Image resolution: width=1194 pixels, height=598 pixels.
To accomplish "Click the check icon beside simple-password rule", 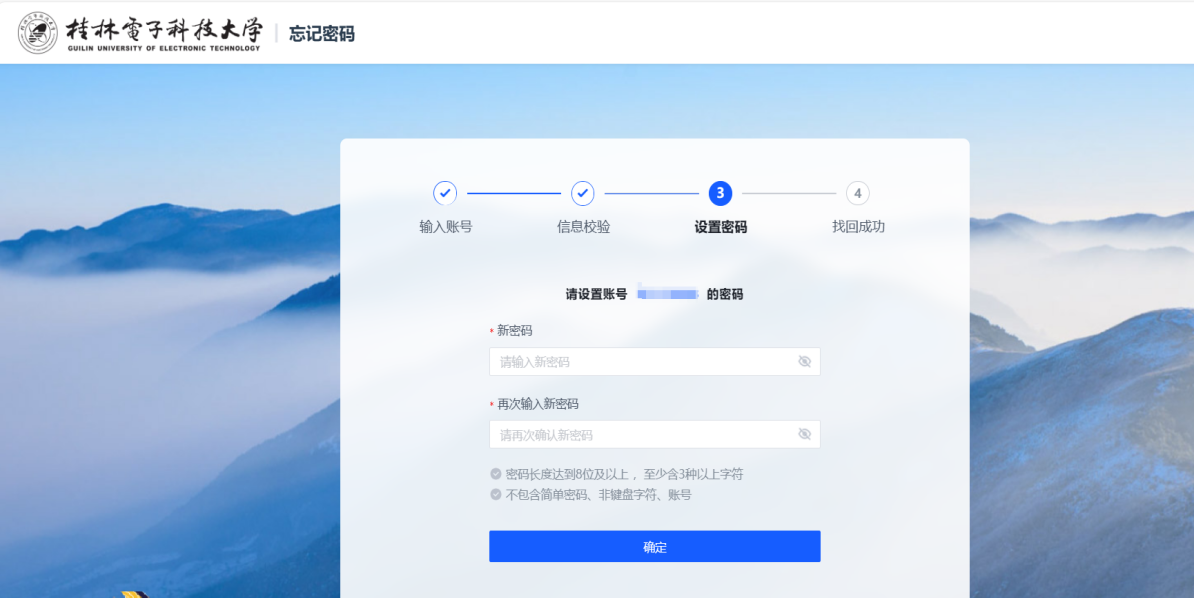I will [496, 494].
